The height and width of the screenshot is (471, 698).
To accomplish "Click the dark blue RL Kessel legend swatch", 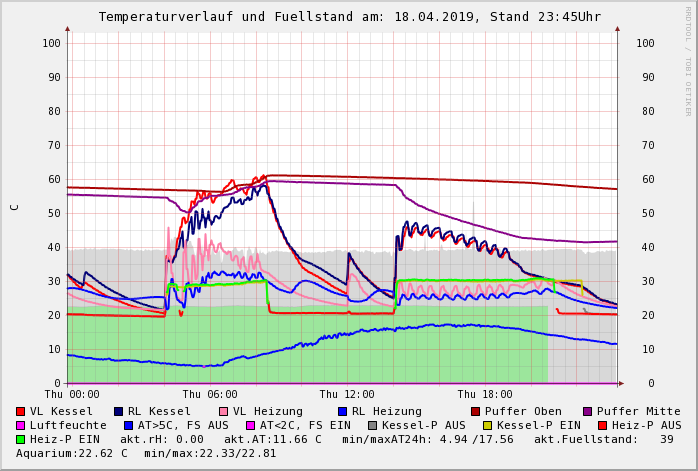I will [118, 411].
